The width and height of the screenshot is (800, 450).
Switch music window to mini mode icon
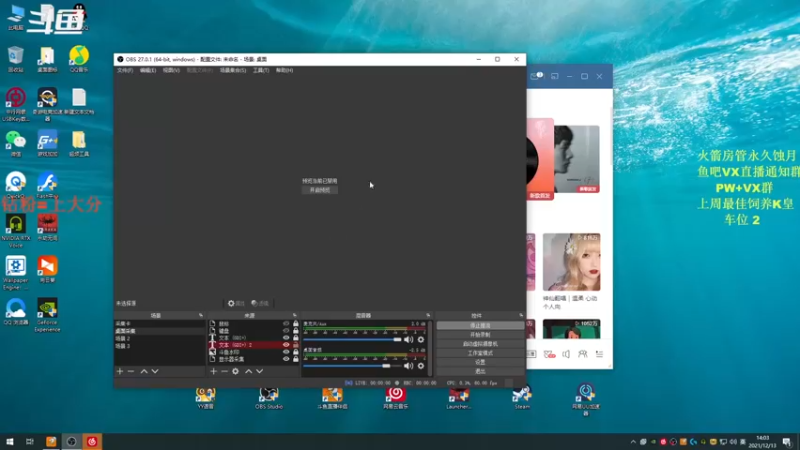point(555,76)
